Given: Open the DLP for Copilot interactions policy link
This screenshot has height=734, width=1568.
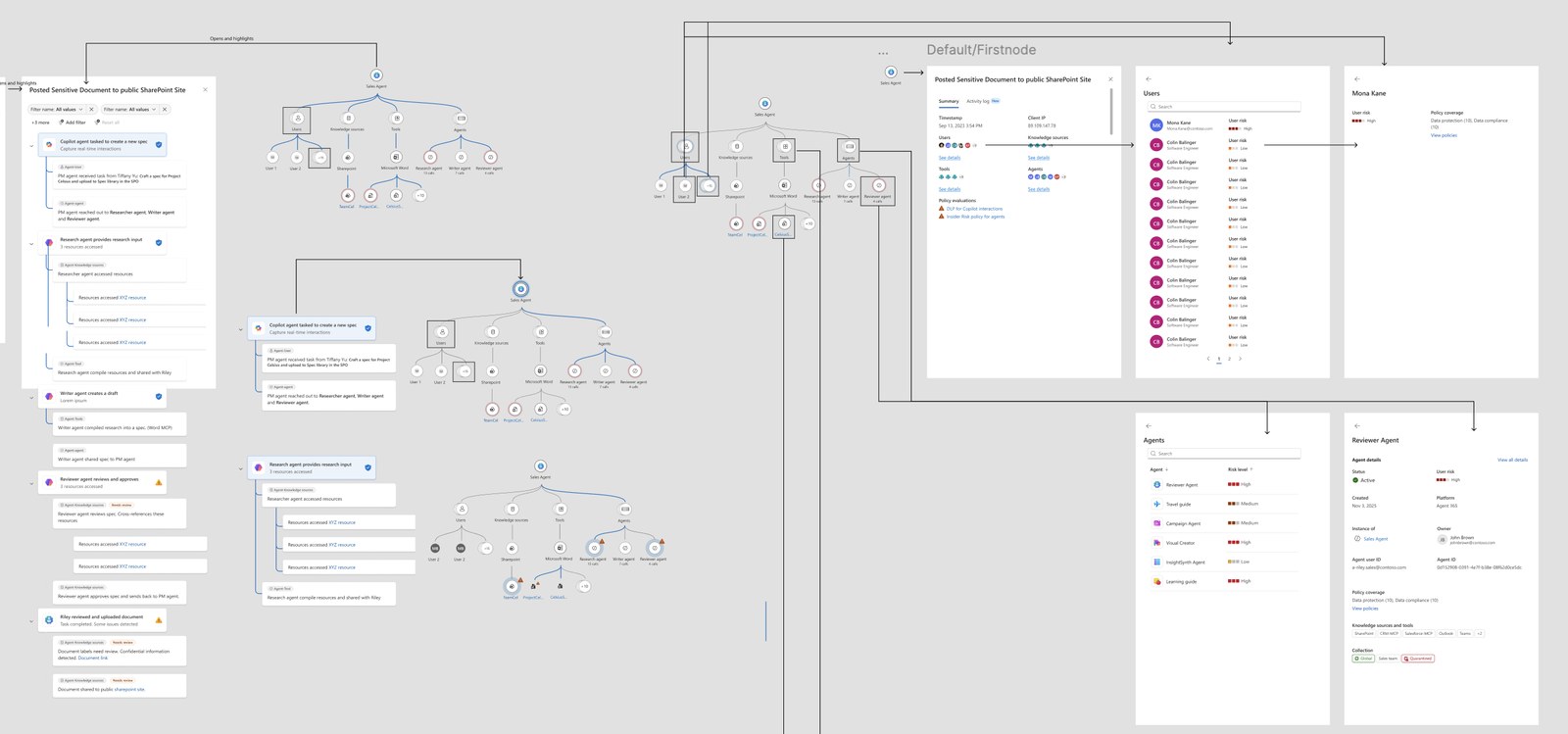Looking at the screenshot, I should click(974, 208).
